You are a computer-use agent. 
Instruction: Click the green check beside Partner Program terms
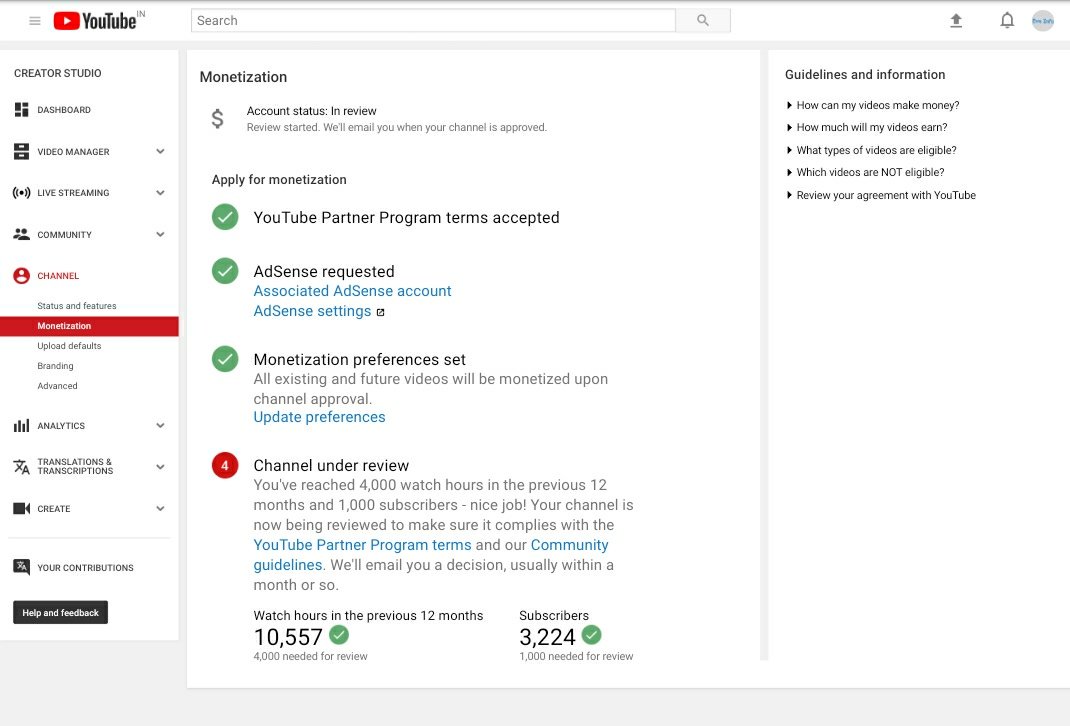pyautogui.click(x=225, y=217)
